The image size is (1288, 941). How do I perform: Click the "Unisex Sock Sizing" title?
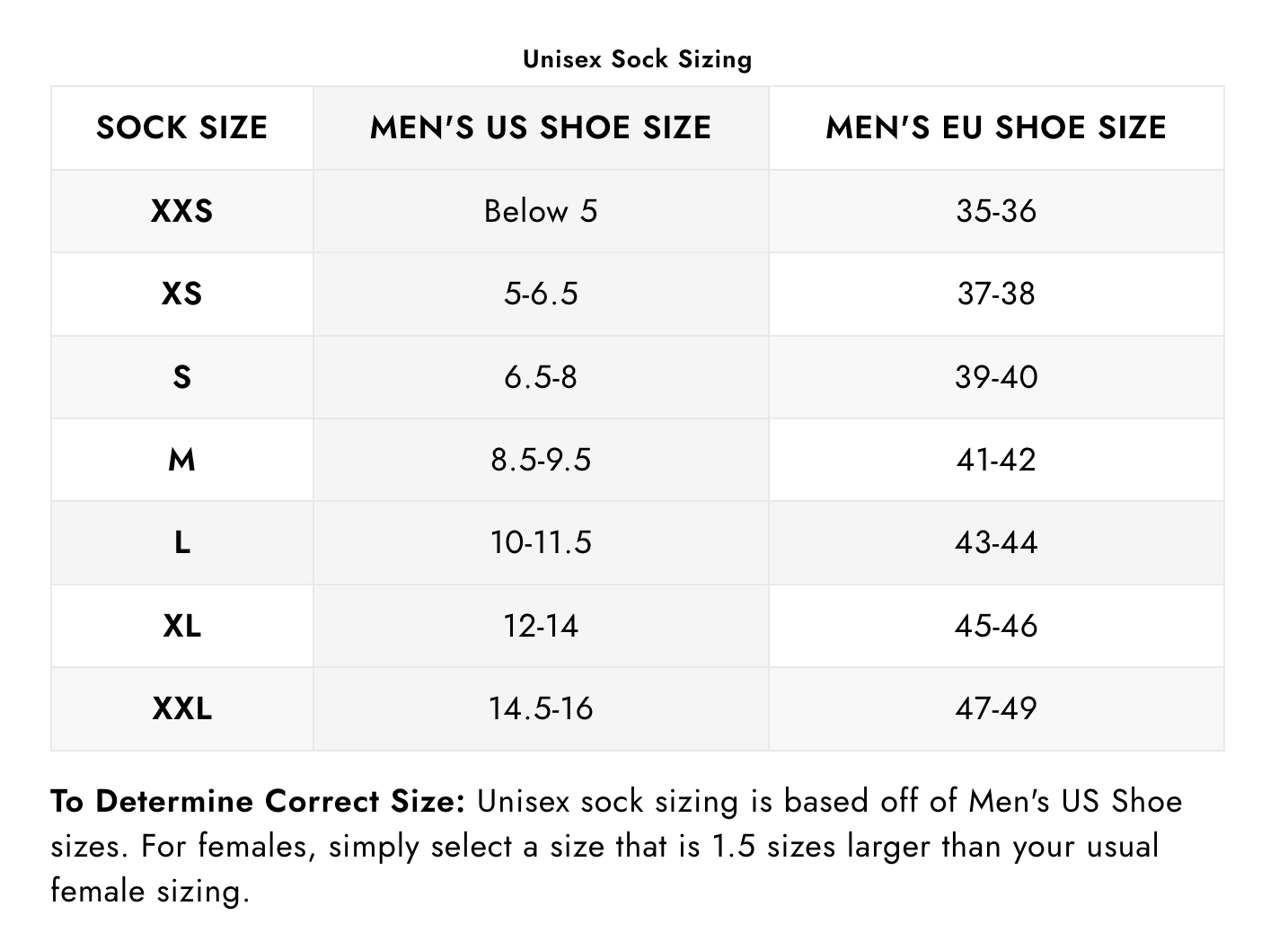tap(637, 59)
